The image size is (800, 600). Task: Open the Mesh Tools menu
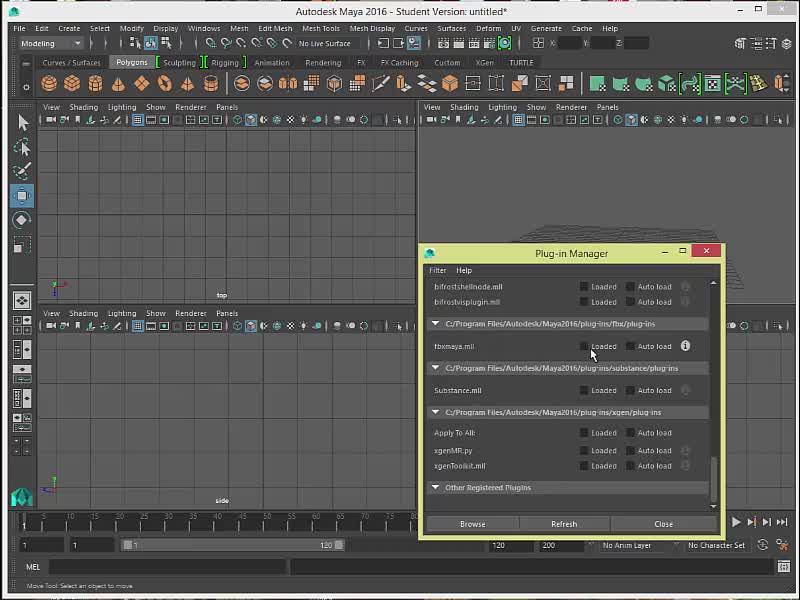(321, 29)
